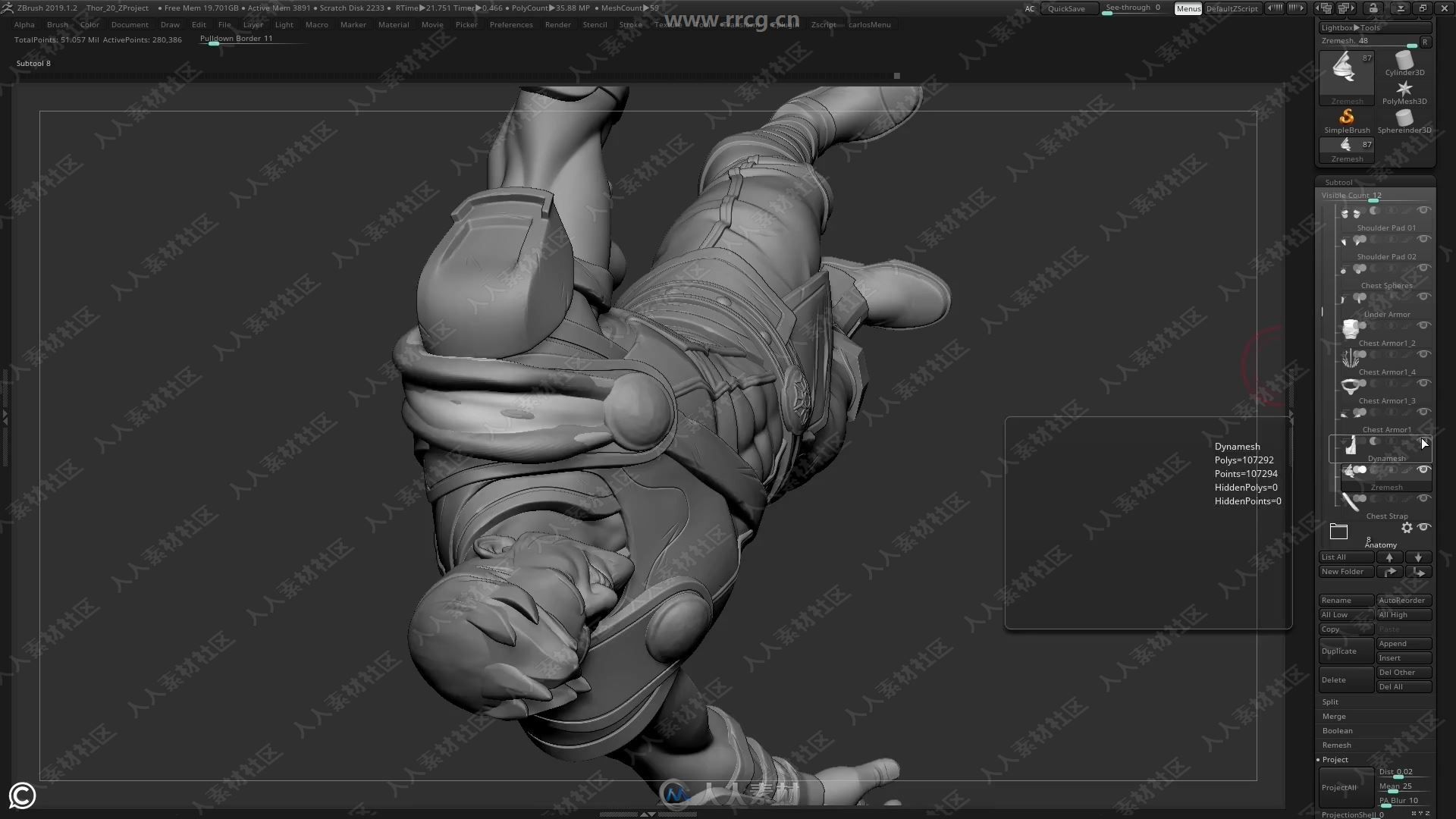Select the Sphereinder3D tool thumbnail
The width and height of the screenshot is (1456, 819).
[x=1404, y=121]
